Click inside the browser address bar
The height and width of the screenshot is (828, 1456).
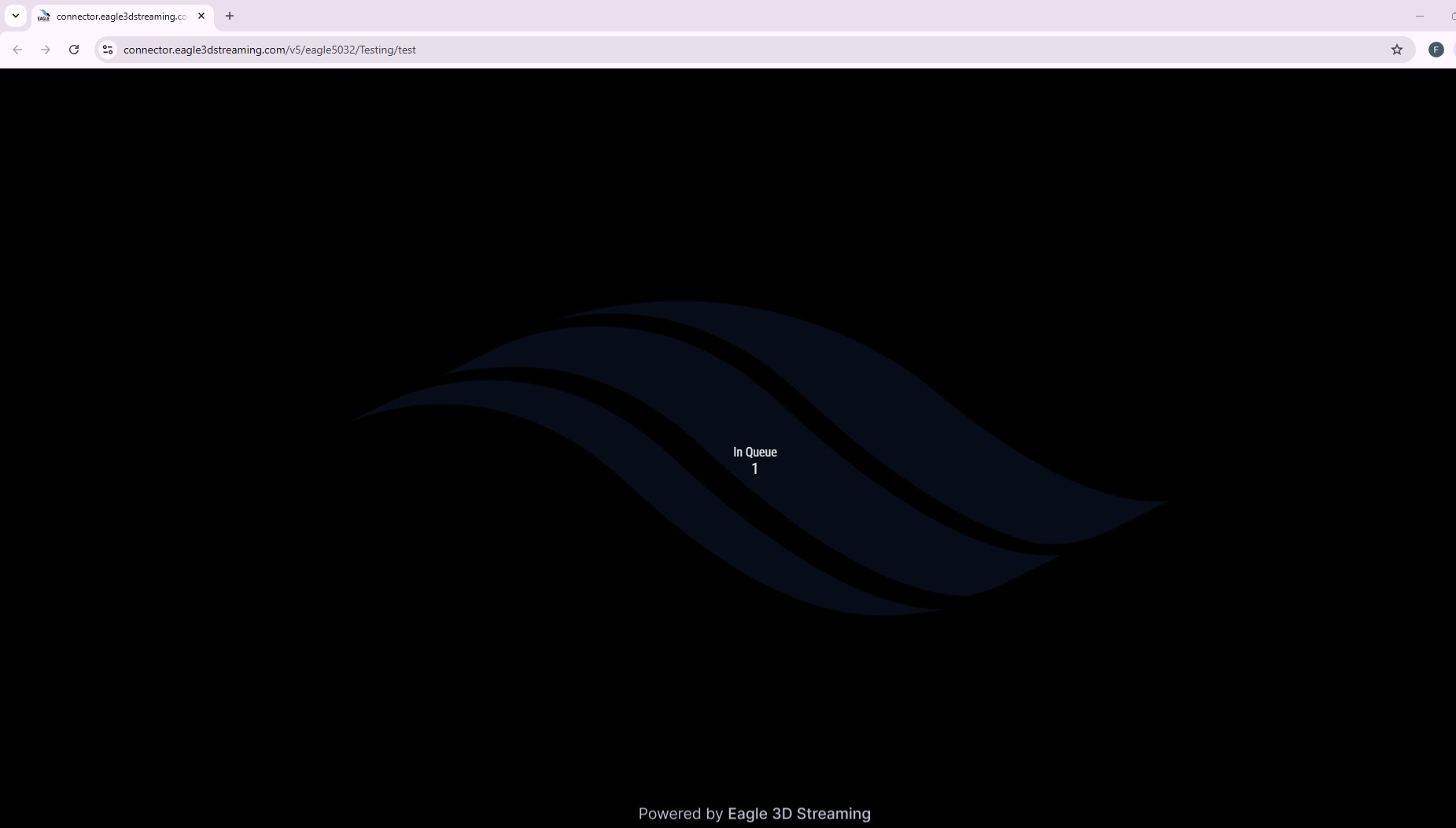point(551,49)
